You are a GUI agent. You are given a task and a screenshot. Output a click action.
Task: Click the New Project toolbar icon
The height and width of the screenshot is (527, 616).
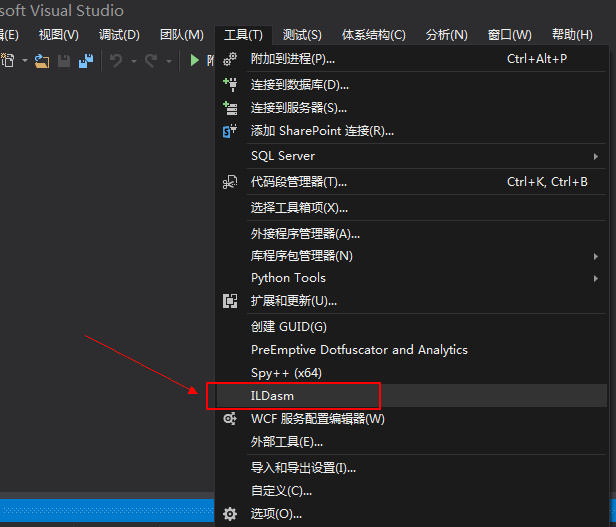(7, 61)
